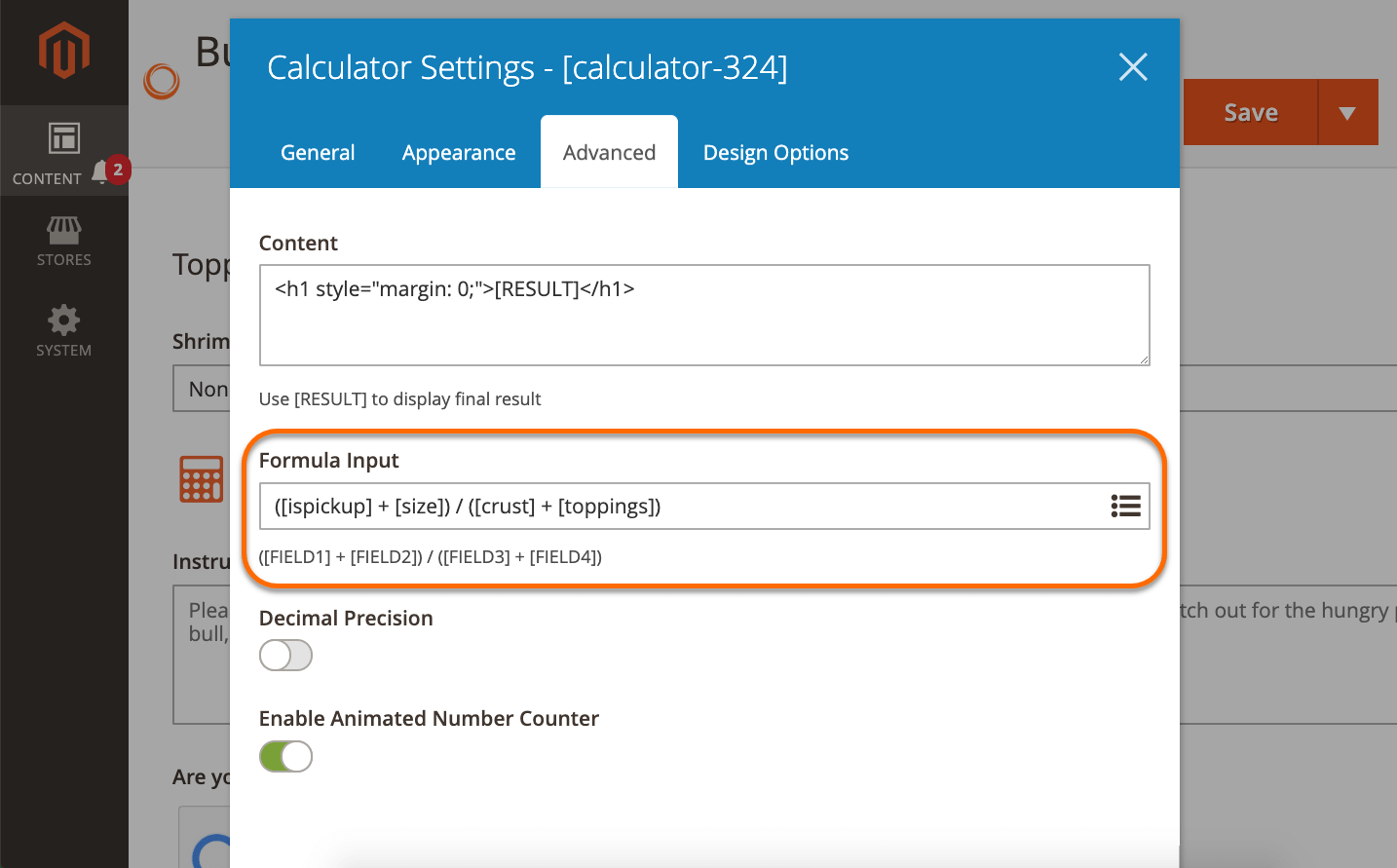Open the Content sidebar menu

tap(64, 151)
